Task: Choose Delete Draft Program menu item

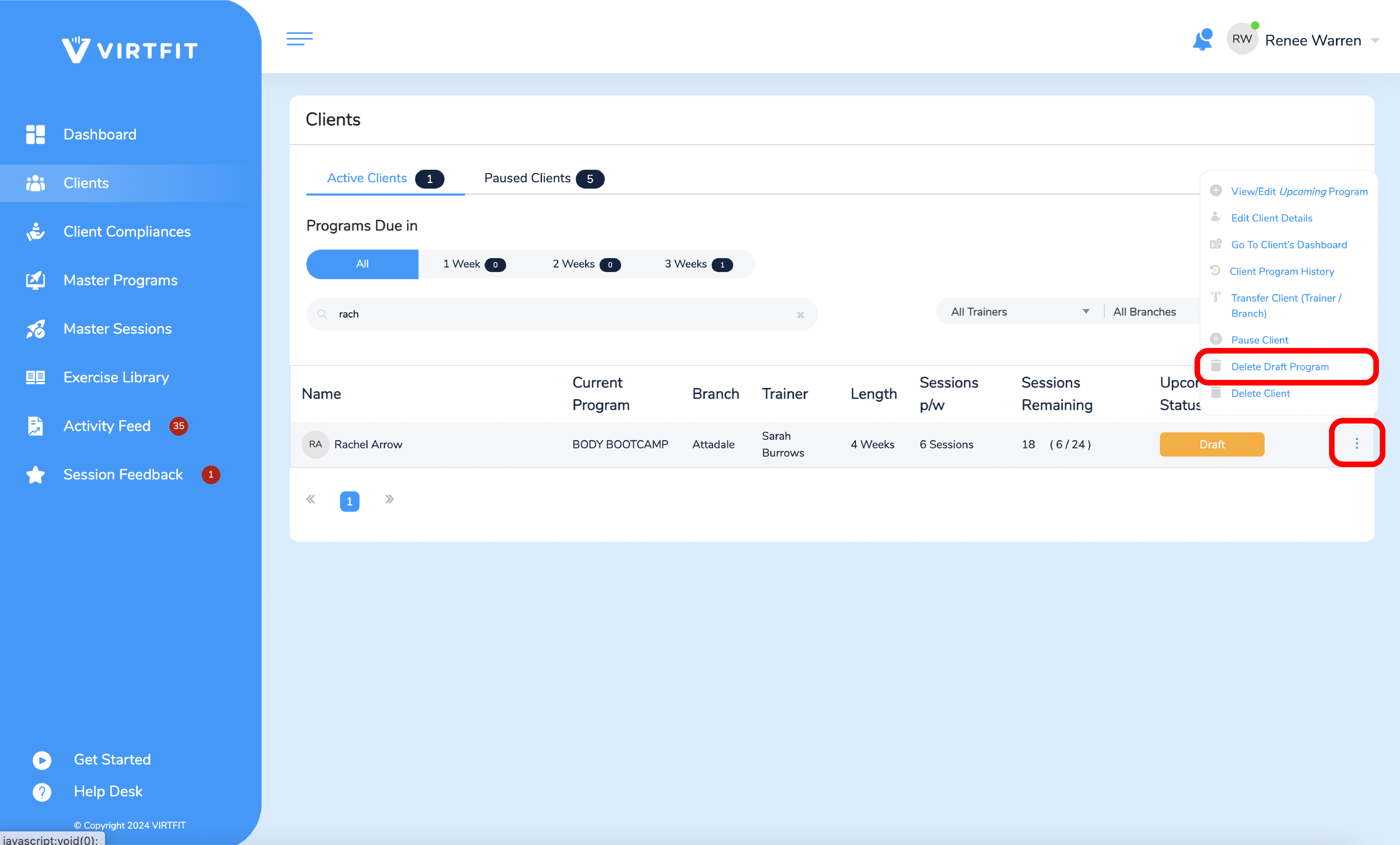Action: pos(1280,367)
